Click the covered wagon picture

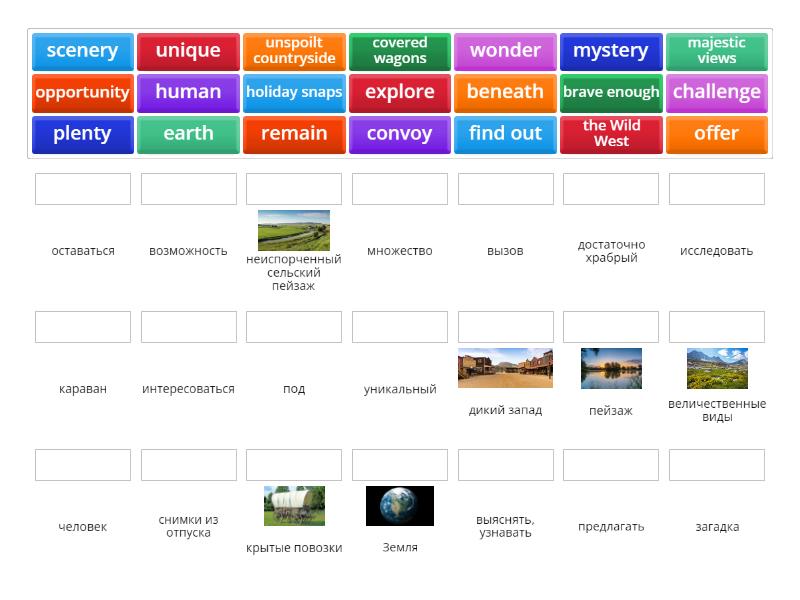coord(294,506)
